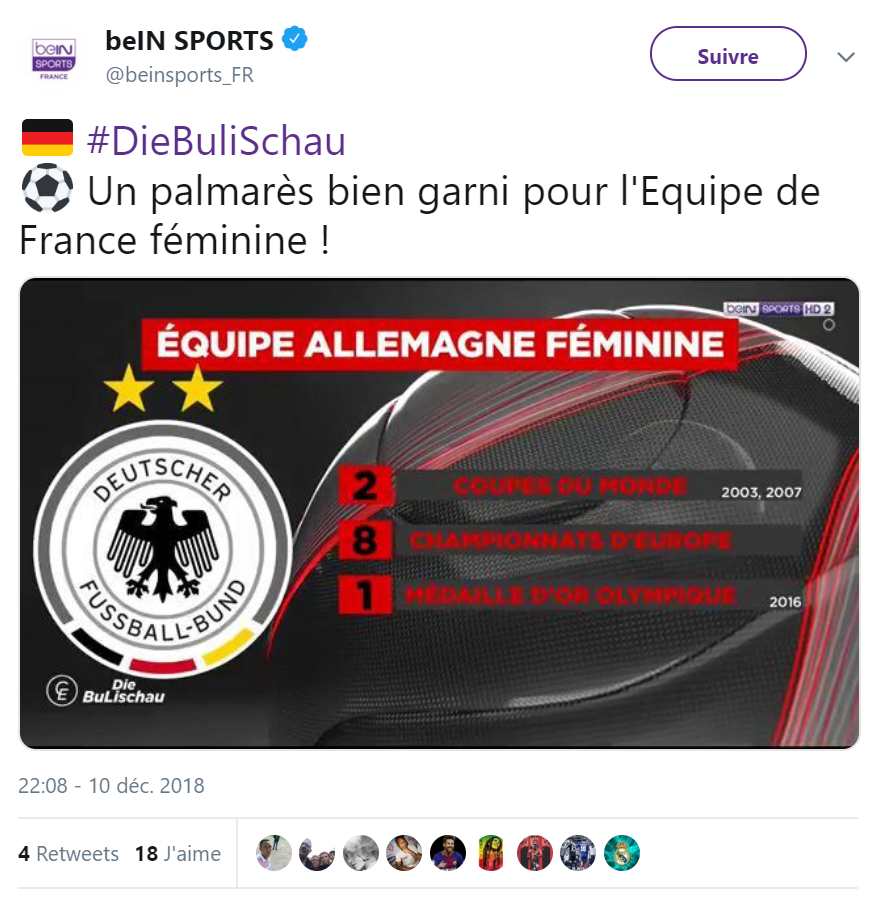View the 18 J'aime likes list
Viewport: 880px width, 898px height.
(x=178, y=853)
